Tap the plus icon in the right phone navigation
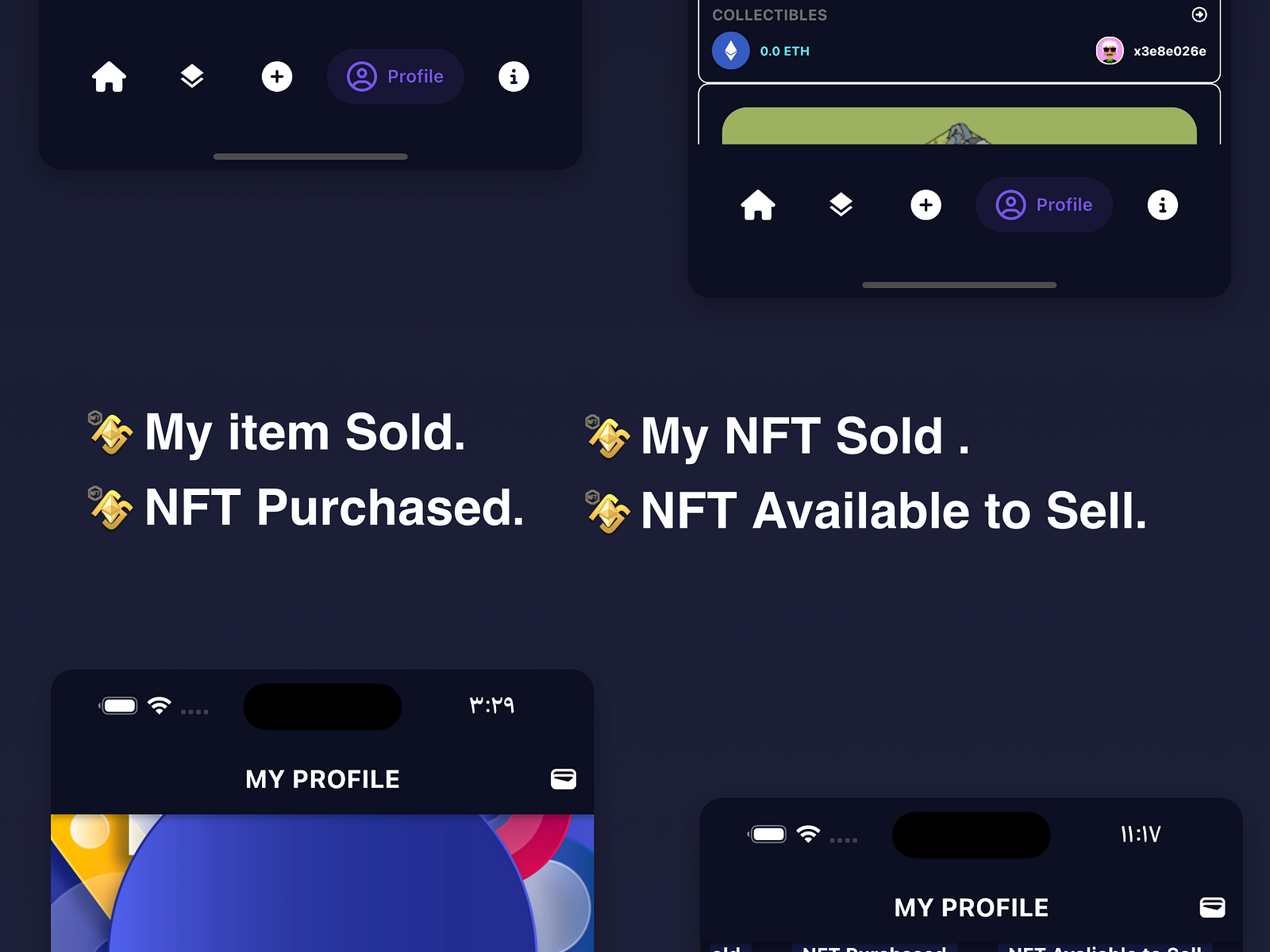Viewport: 1270px width, 952px height. coord(926,205)
